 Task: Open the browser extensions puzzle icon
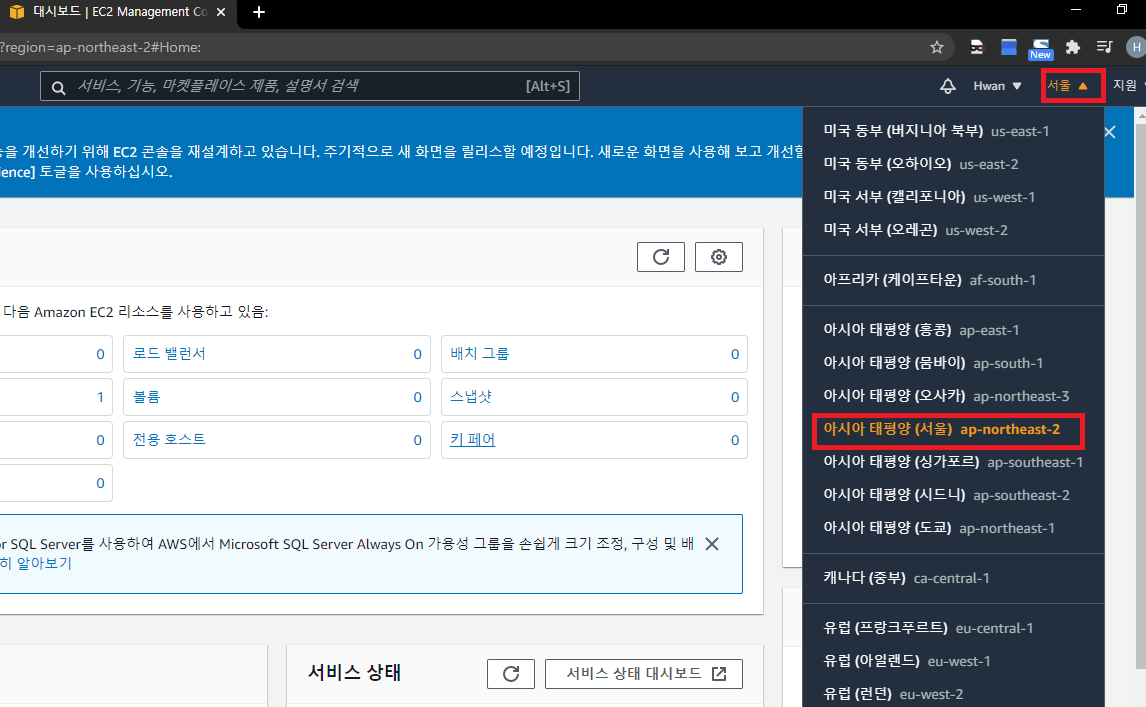pos(1072,48)
